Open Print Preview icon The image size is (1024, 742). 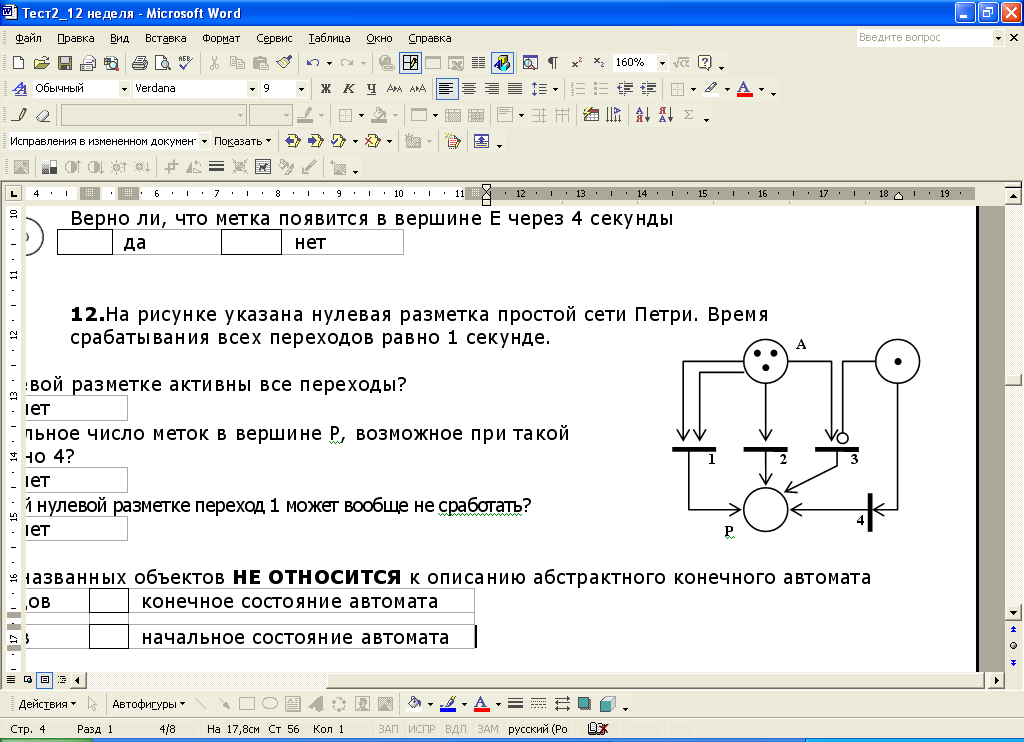pyautogui.click(x=163, y=63)
